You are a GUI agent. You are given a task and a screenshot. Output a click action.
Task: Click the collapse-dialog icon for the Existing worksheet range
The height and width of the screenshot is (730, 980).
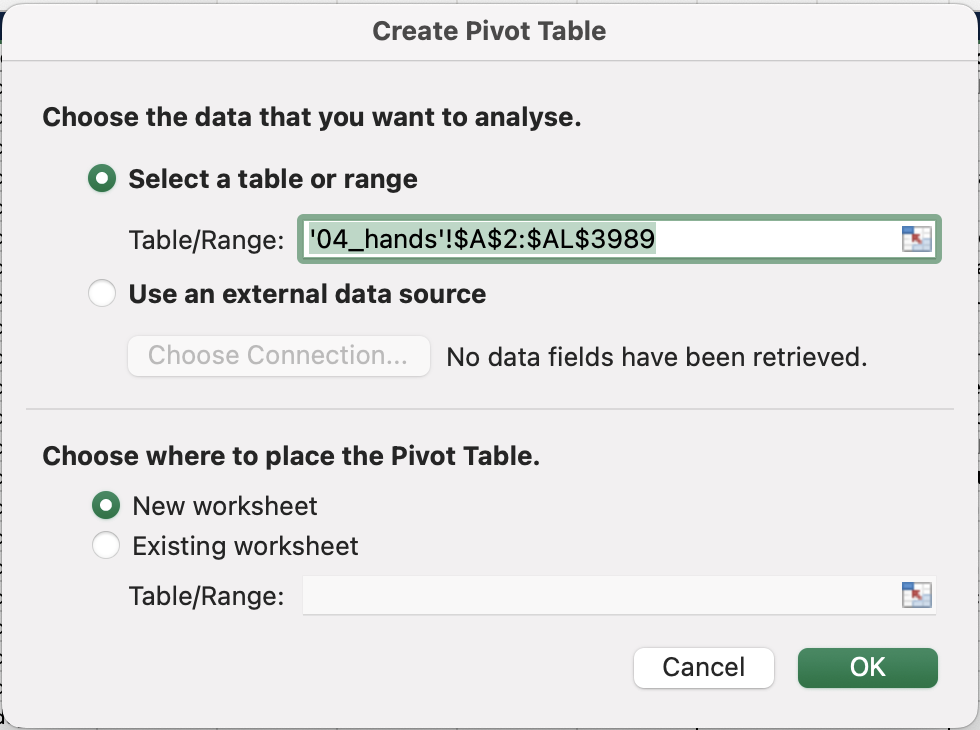(916, 594)
